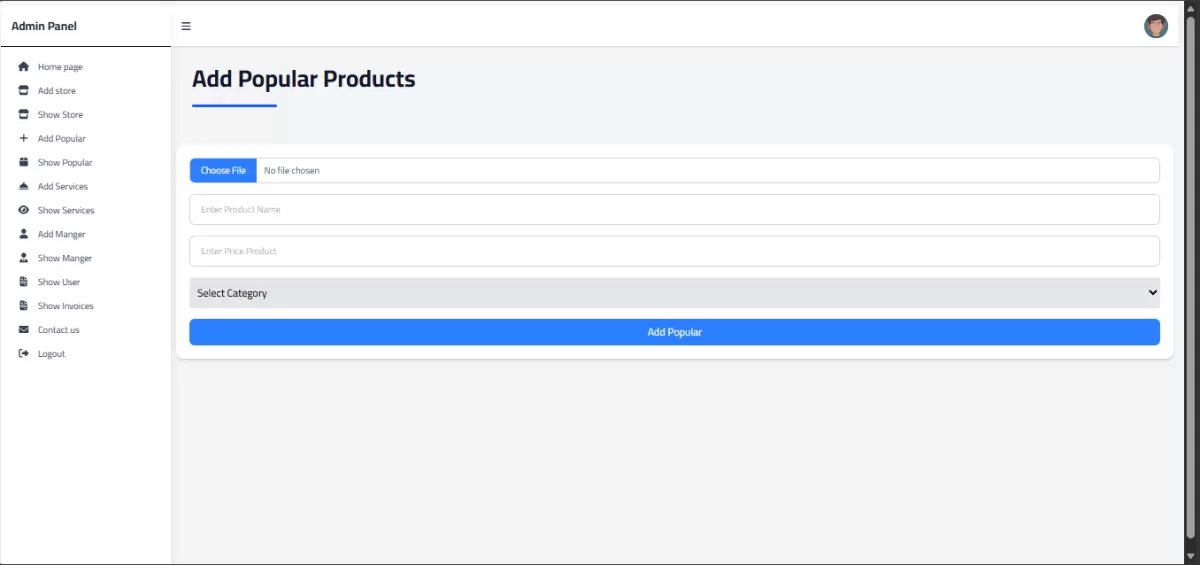
Task: Open the user avatar in top right
Action: tap(1156, 26)
